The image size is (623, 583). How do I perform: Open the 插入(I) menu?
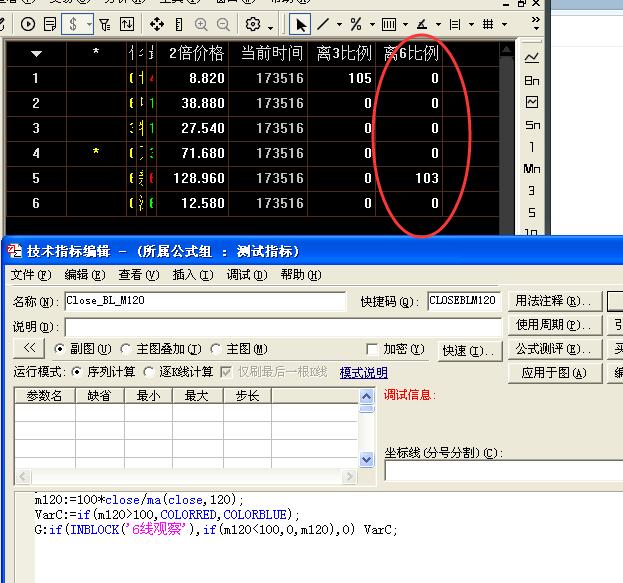click(193, 275)
